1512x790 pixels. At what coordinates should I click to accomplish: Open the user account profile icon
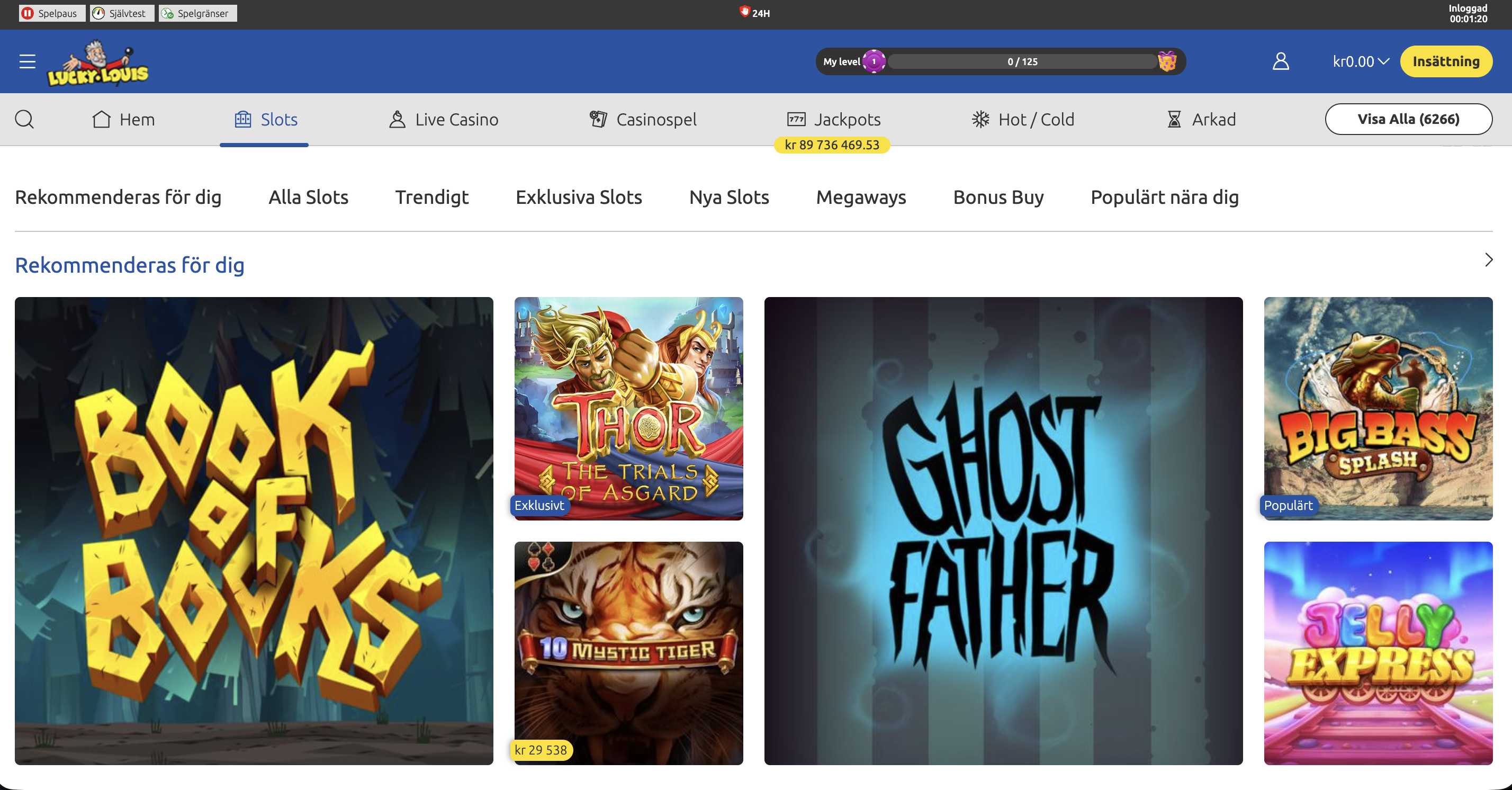(x=1280, y=61)
